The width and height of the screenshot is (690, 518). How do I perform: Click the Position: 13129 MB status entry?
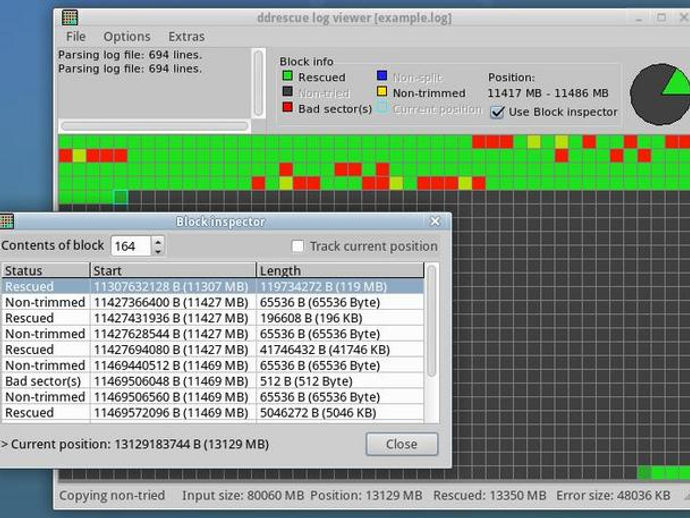coord(366,496)
